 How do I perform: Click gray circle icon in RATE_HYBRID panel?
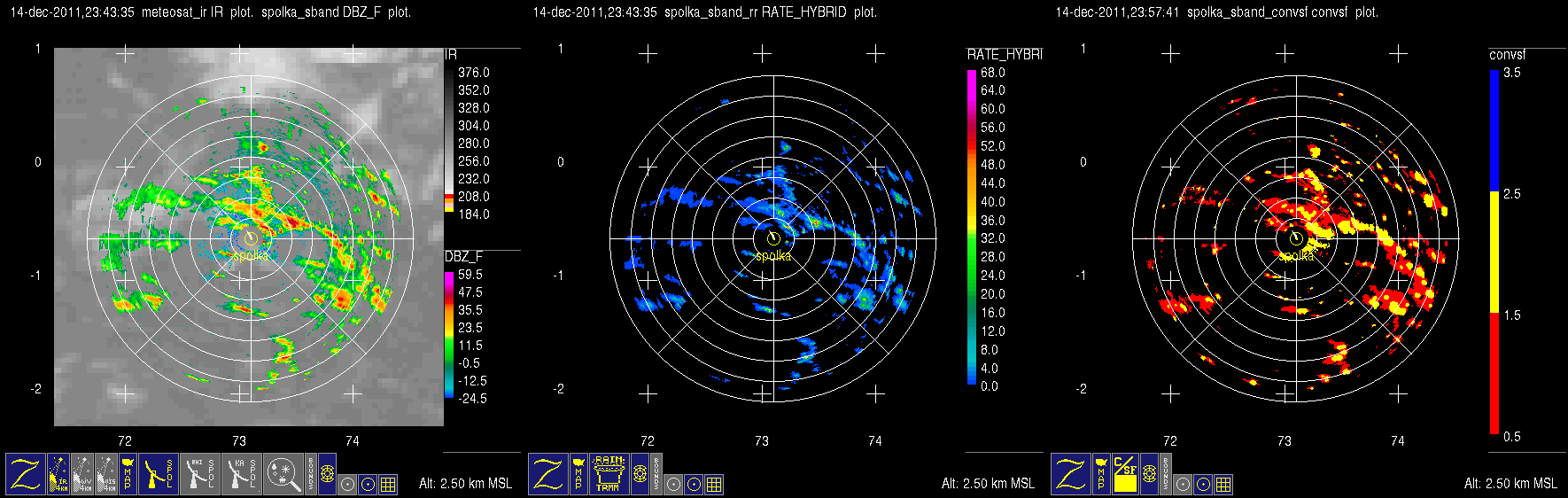click(x=673, y=485)
